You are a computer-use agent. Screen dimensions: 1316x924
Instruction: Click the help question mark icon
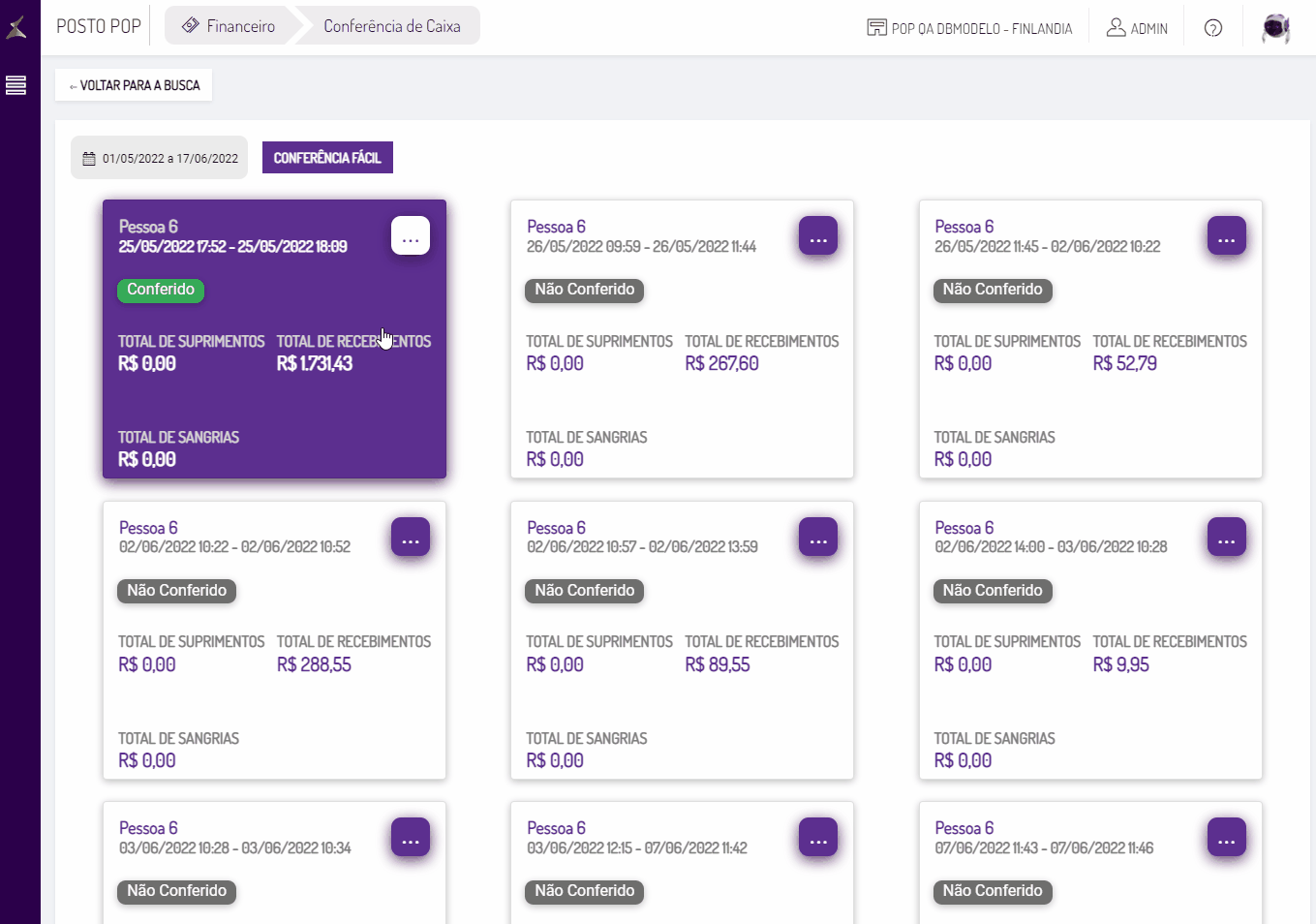point(1212,28)
